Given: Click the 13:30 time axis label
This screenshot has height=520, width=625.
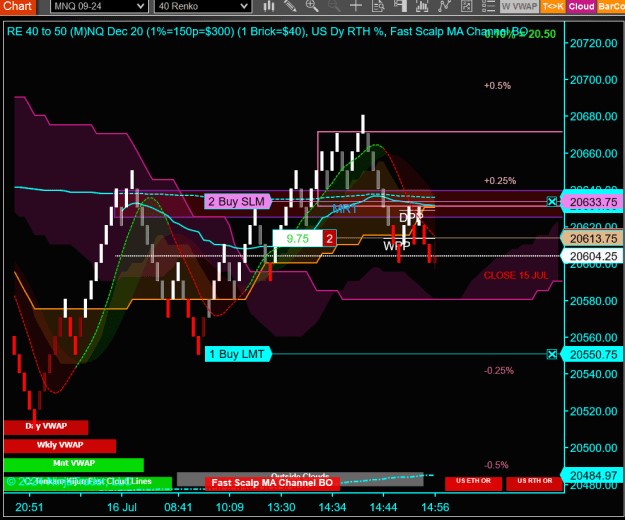Looking at the screenshot, I should (281, 508).
